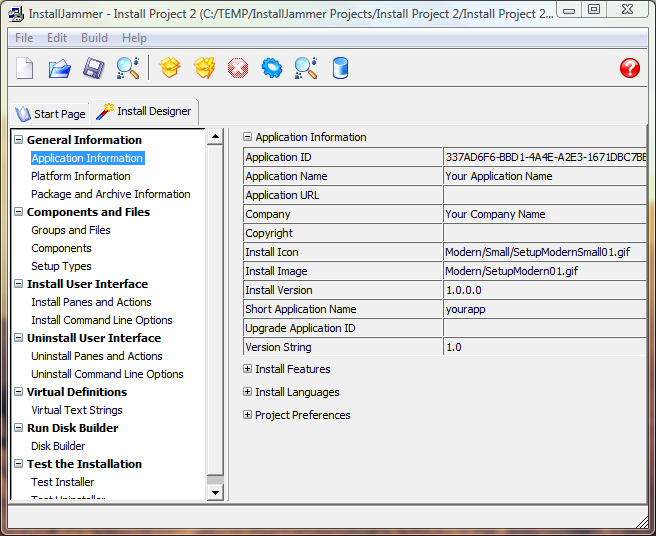
Task: Expand the Install Languages section
Action: (x=247, y=392)
